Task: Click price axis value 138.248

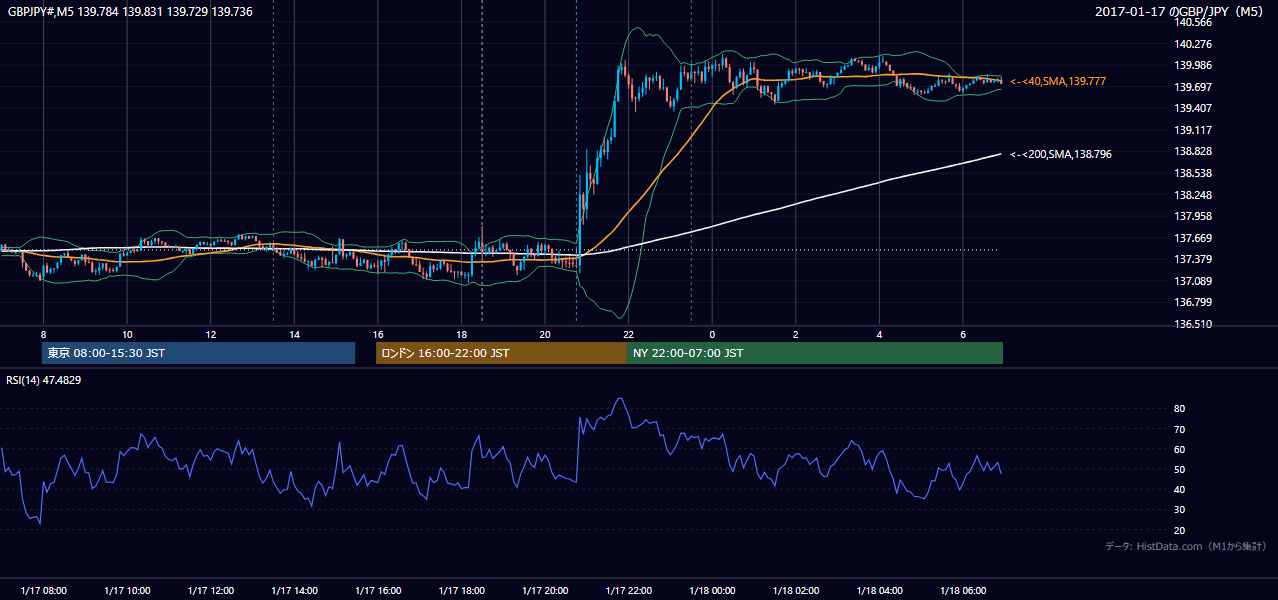Action: tap(1193, 195)
